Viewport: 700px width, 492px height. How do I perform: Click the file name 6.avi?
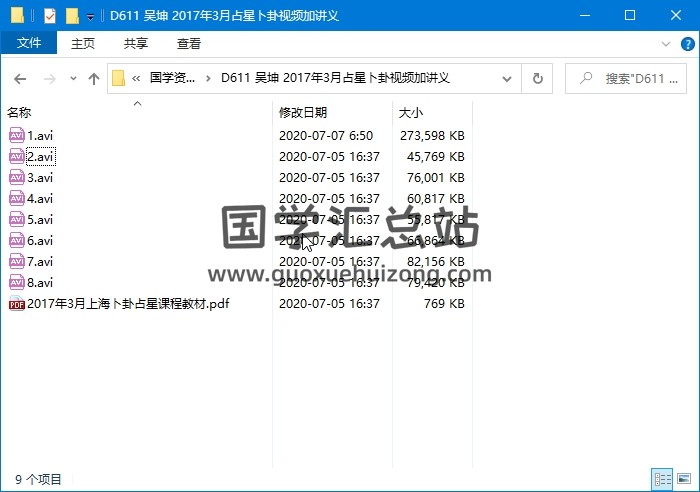pos(40,240)
